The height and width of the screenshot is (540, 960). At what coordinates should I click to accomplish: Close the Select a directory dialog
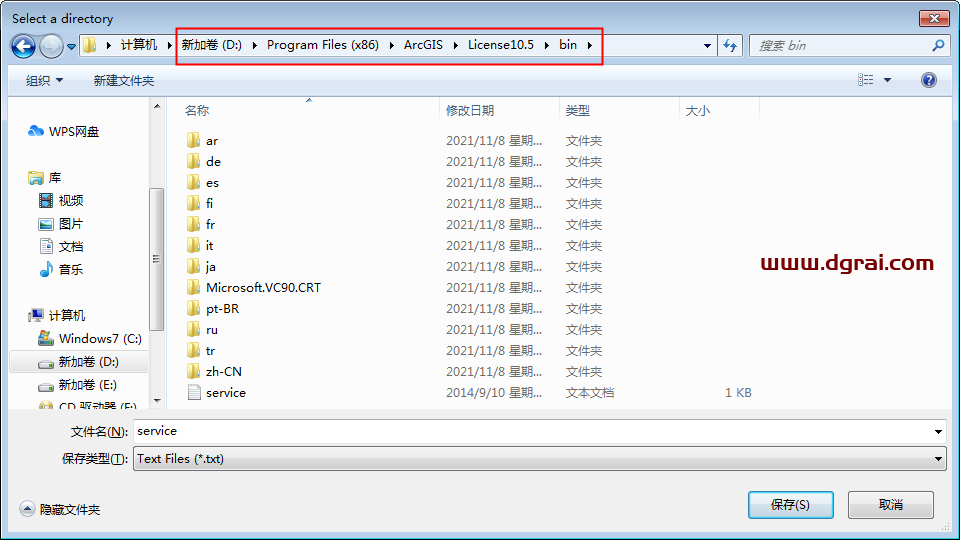pyautogui.click(x=934, y=18)
